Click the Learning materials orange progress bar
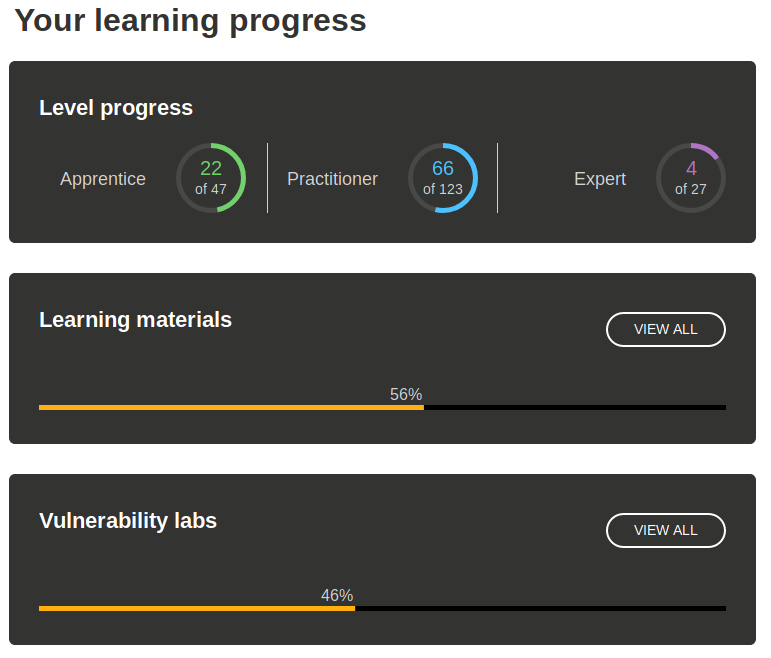 point(230,407)
